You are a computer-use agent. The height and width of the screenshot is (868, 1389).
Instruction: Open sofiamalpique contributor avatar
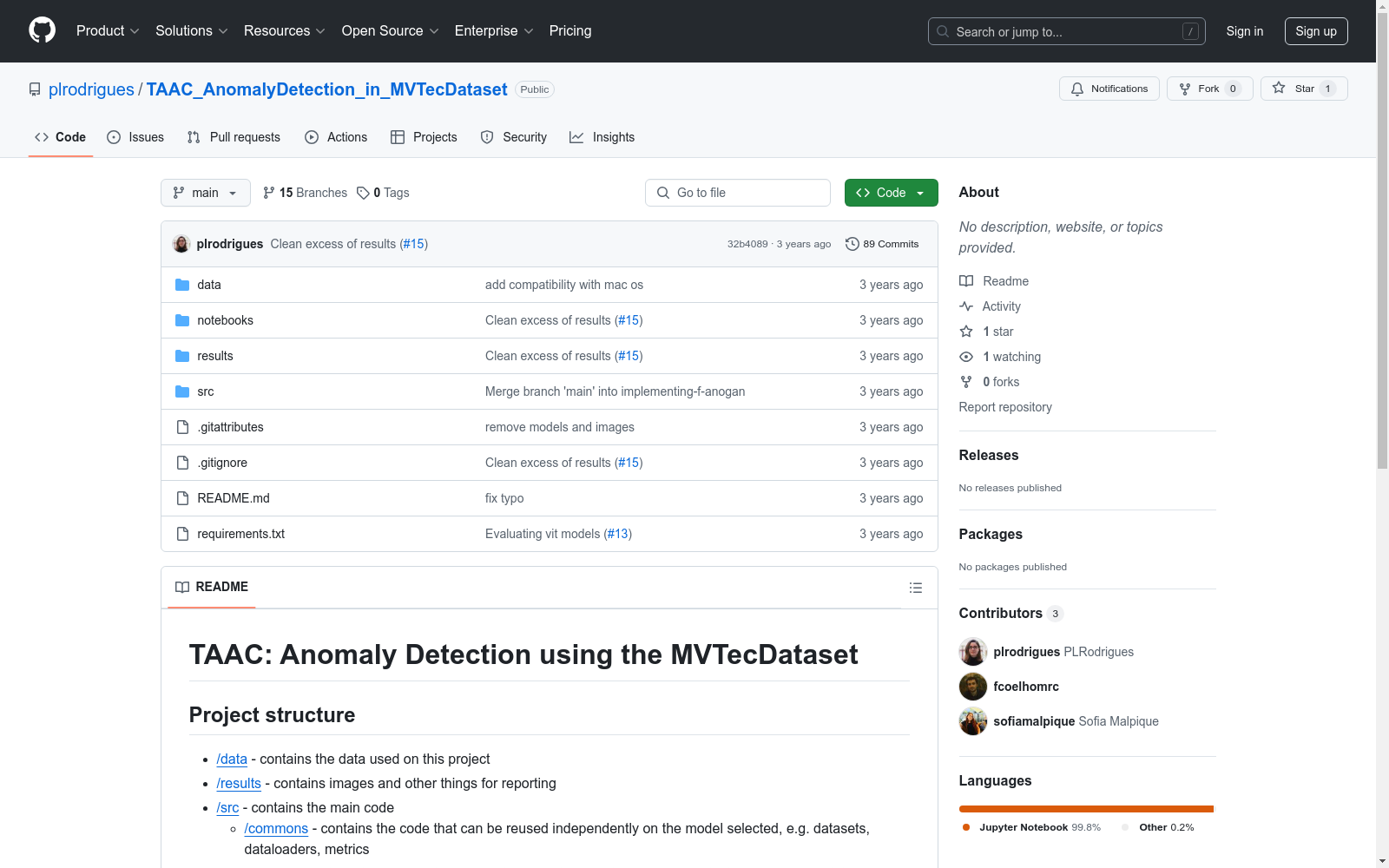(x=973, y=721)
